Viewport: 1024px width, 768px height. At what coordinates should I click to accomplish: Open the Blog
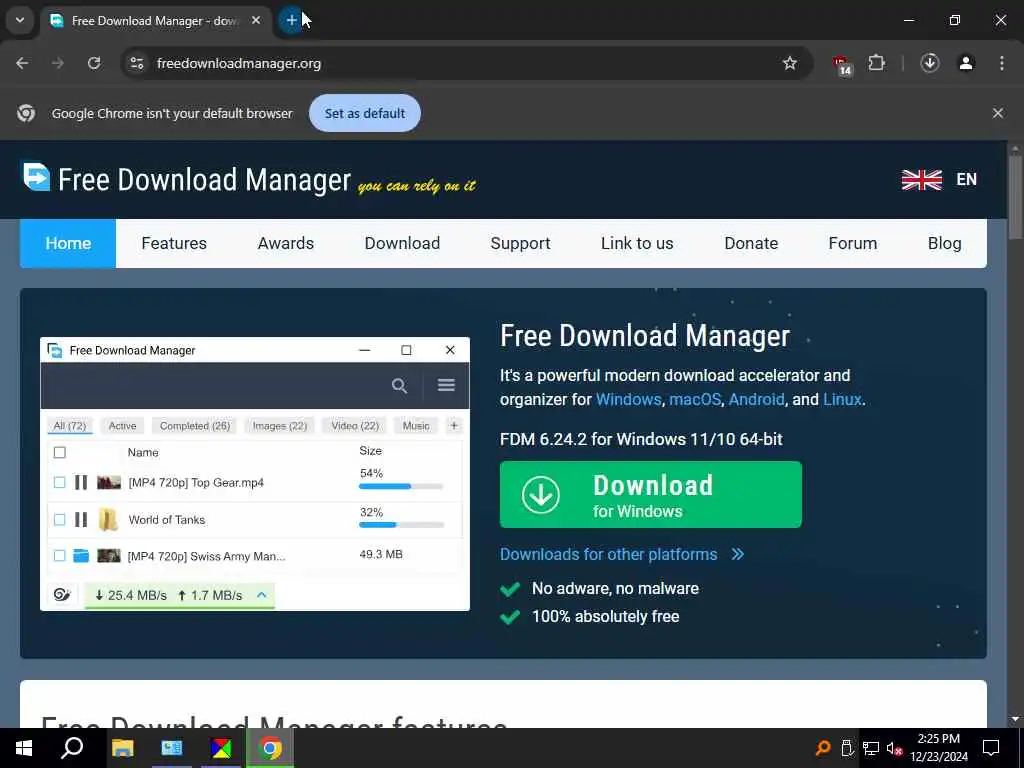tap(944, 244)
